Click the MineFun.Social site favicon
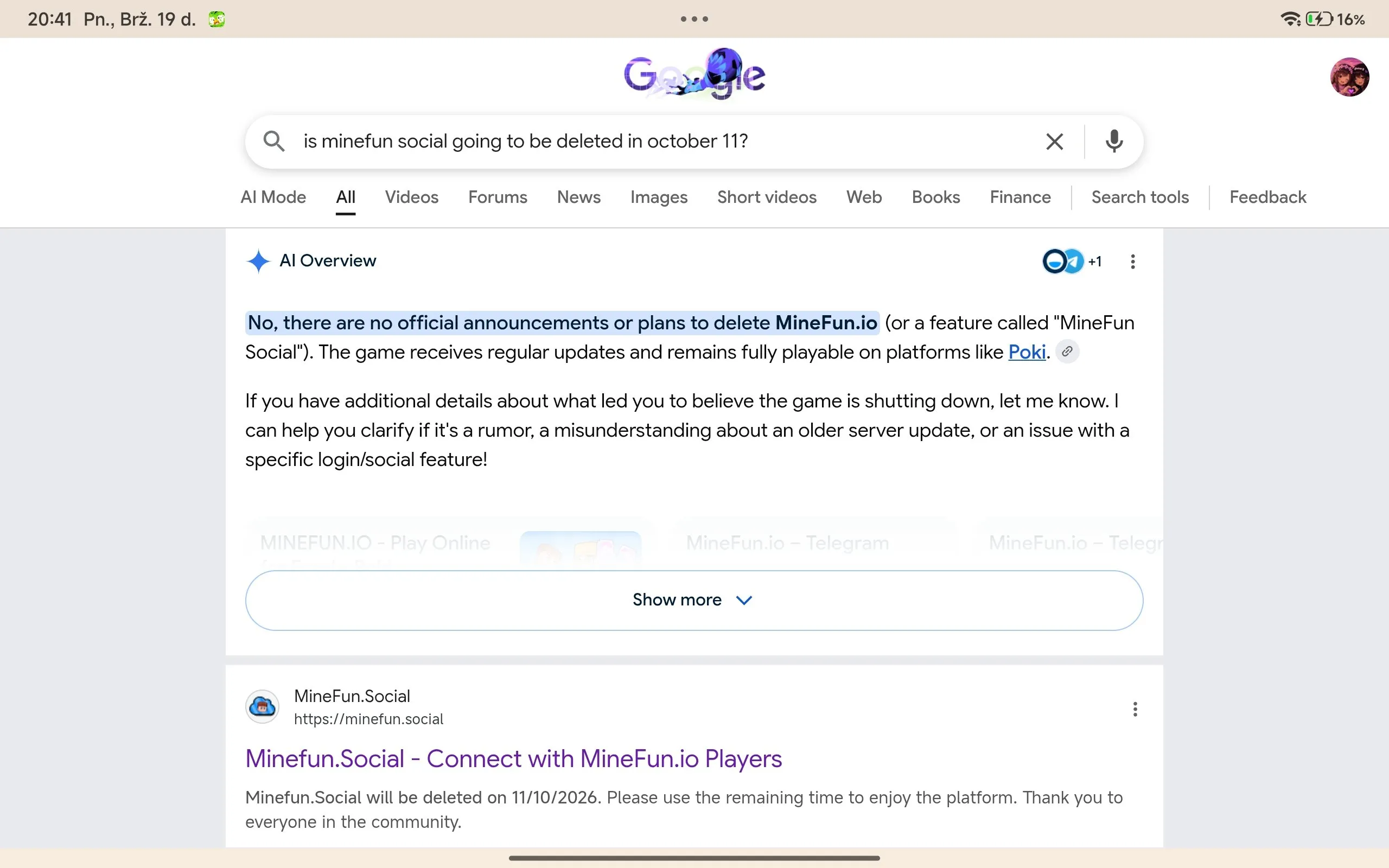 click(262, 706)
